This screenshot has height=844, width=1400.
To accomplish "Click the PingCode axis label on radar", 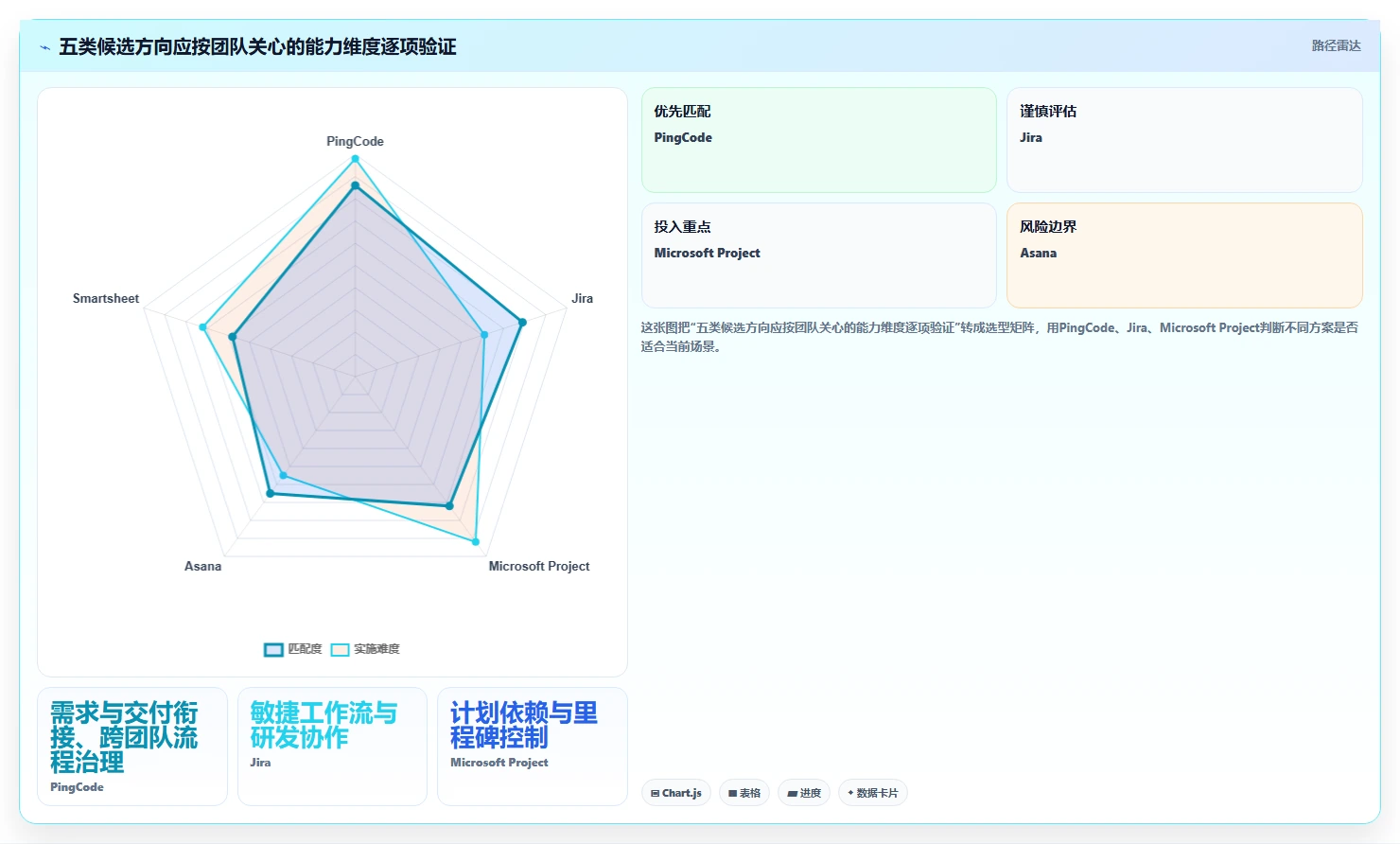I will [x=355, y=141].
